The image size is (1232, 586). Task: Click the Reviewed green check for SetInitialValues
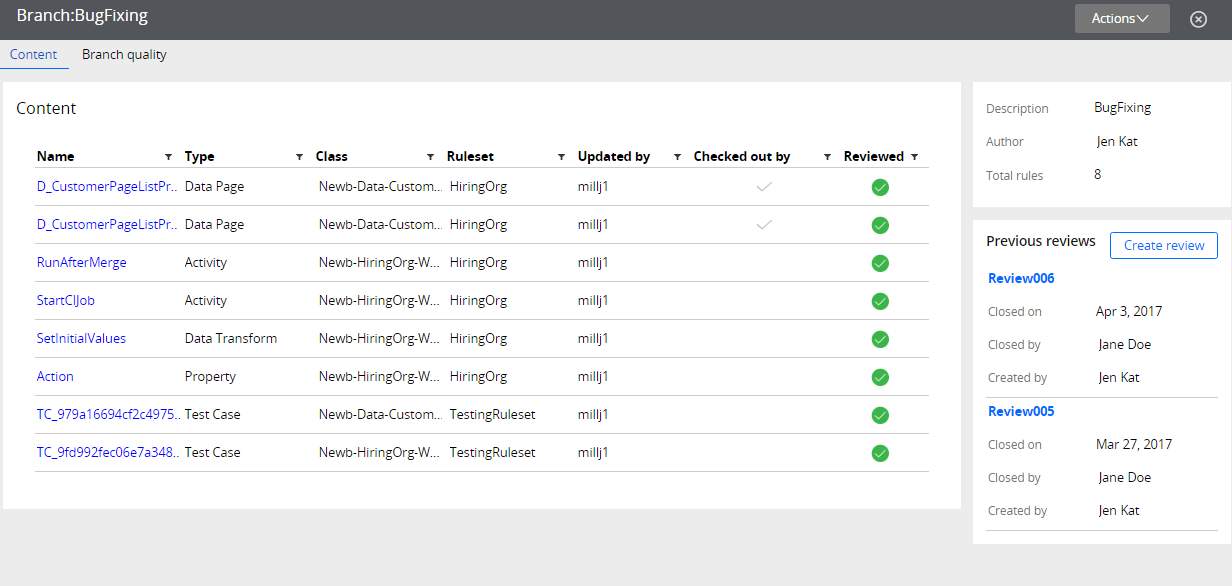tap(880, 339)
